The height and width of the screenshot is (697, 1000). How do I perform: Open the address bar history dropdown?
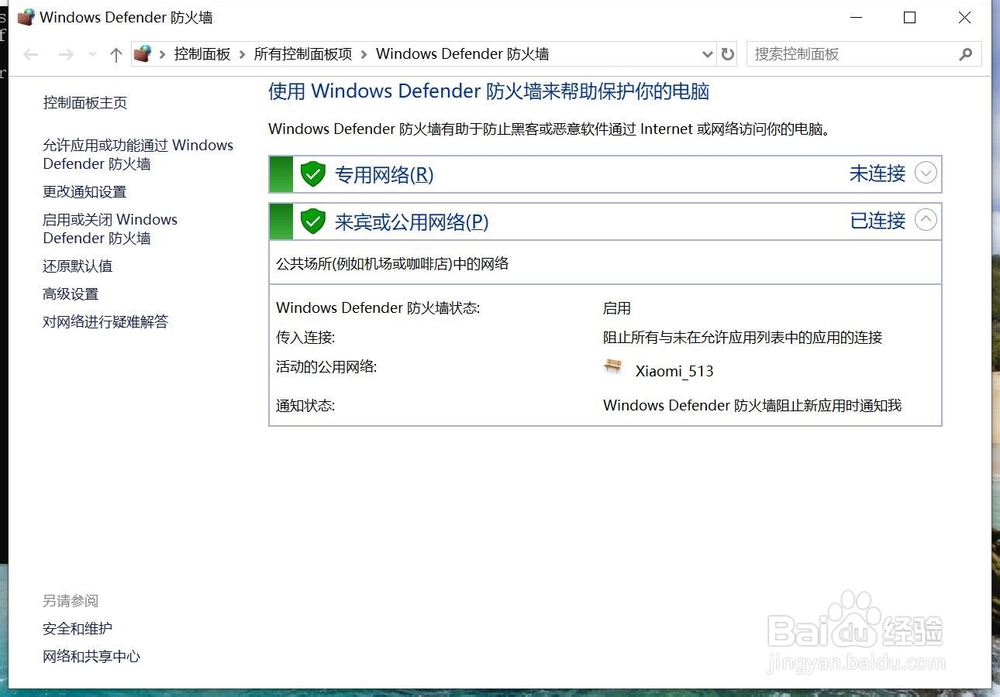pyautogui.click(x=707, y=54)
